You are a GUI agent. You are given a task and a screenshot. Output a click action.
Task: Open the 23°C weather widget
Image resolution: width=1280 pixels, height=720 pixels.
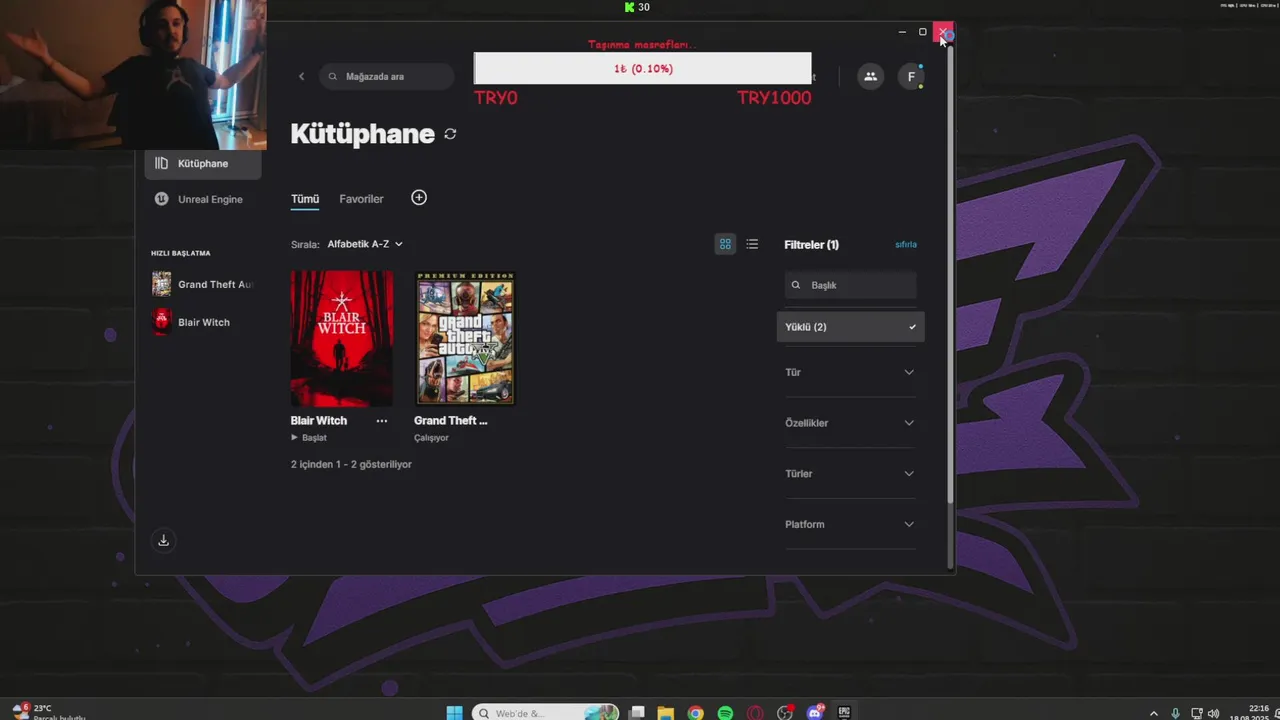(x=48, y=712)
